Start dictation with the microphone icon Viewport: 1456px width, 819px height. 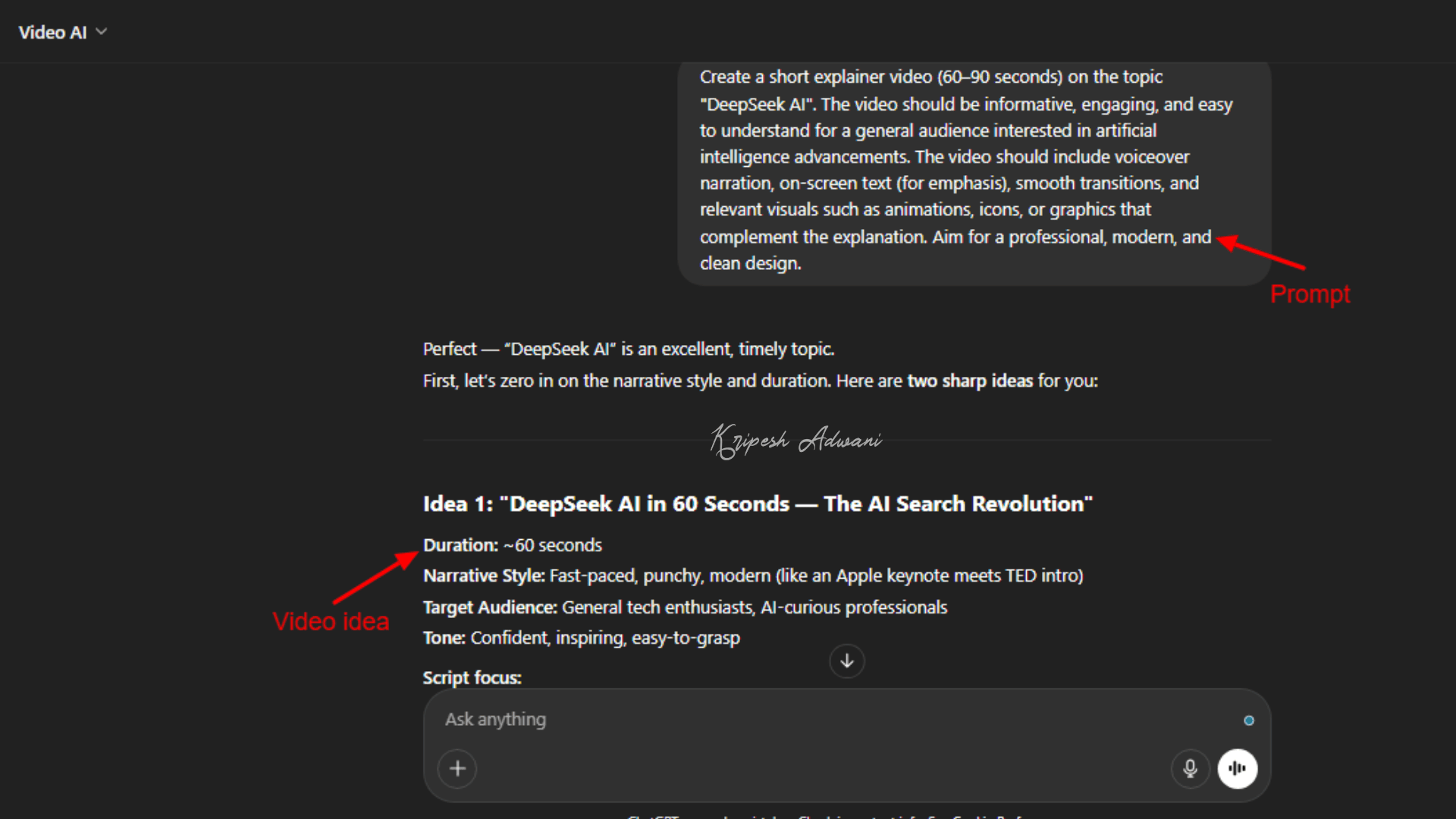pyautogui.click(x=1190, y=768)
